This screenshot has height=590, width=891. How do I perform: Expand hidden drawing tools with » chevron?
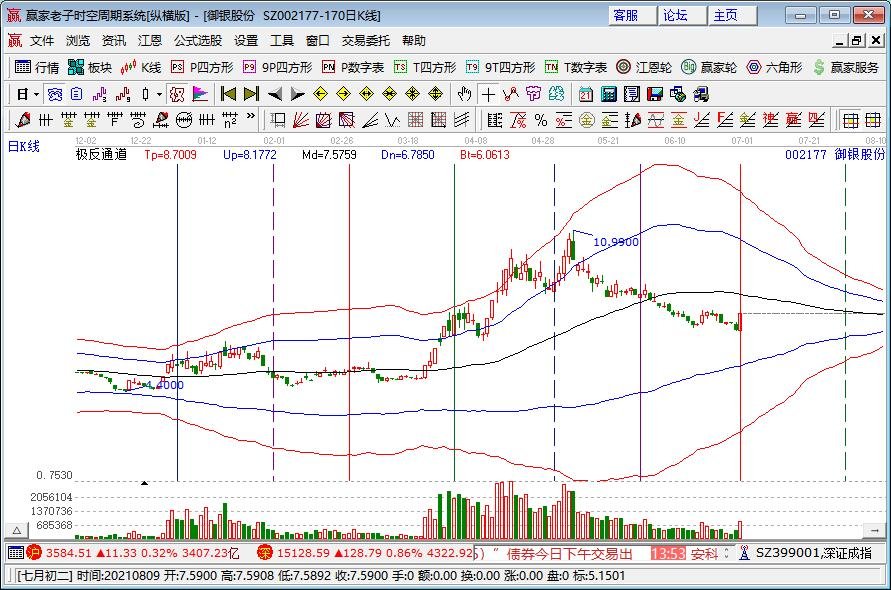click(249, 119)
